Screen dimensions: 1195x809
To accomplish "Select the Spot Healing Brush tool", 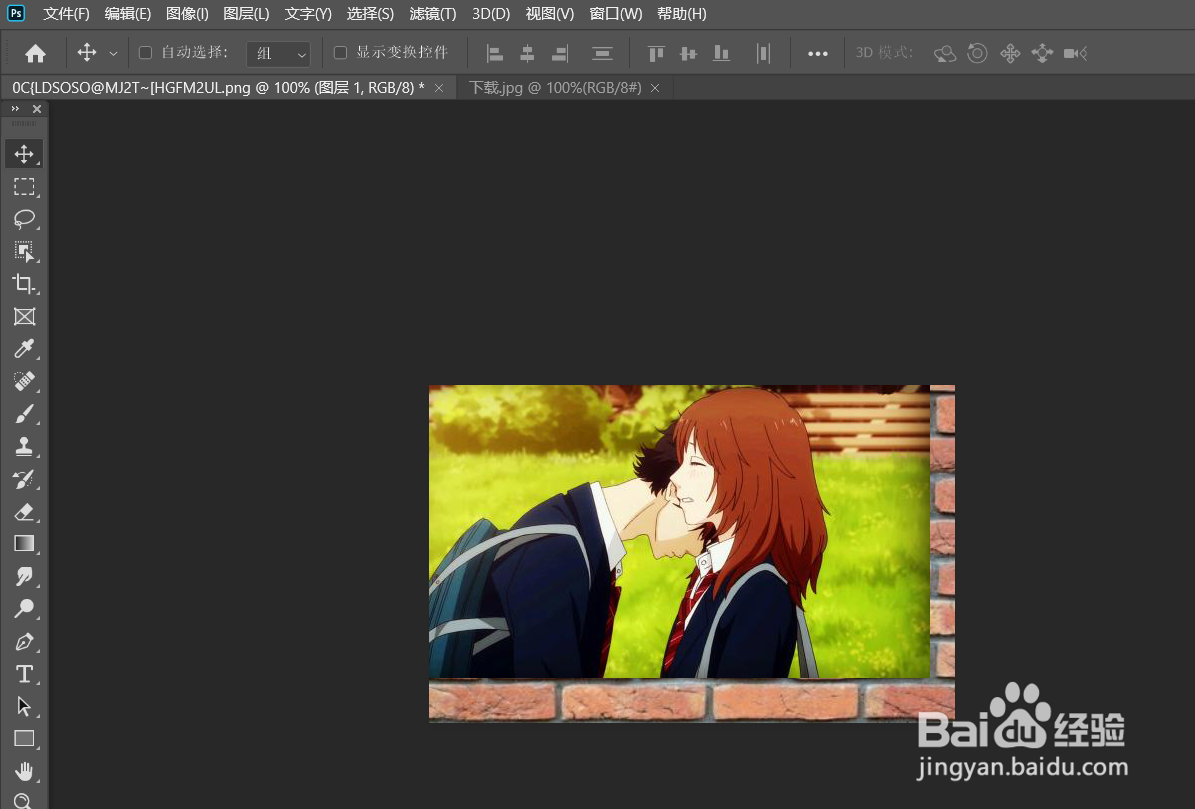I will click(x=24, y=382).
